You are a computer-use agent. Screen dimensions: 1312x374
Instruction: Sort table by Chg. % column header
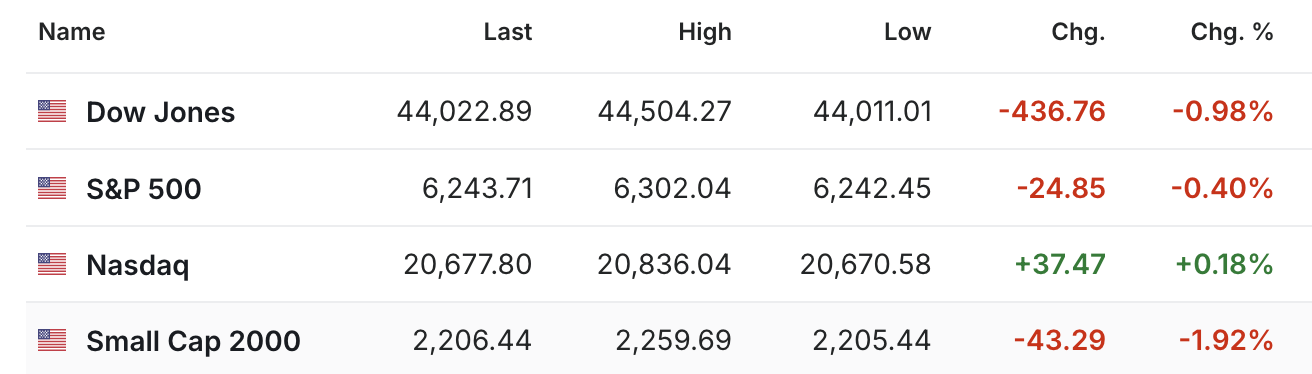(x=1232, y=32)
